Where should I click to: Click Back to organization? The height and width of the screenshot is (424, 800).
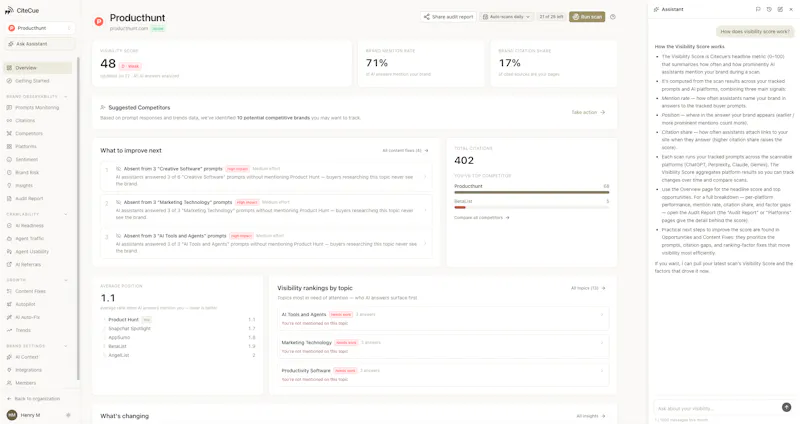click(x=34, y=398)
